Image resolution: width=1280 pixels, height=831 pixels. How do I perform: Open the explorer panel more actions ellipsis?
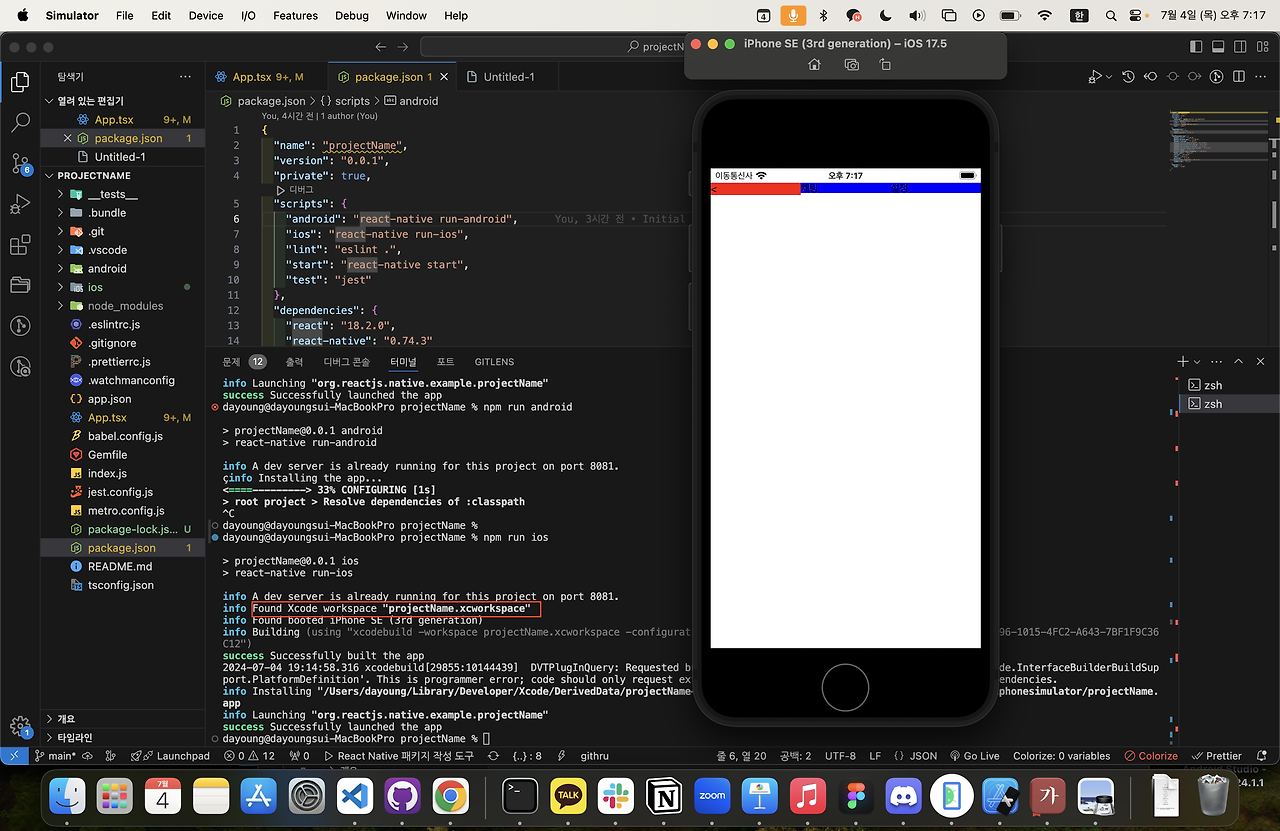pos(185,77)
